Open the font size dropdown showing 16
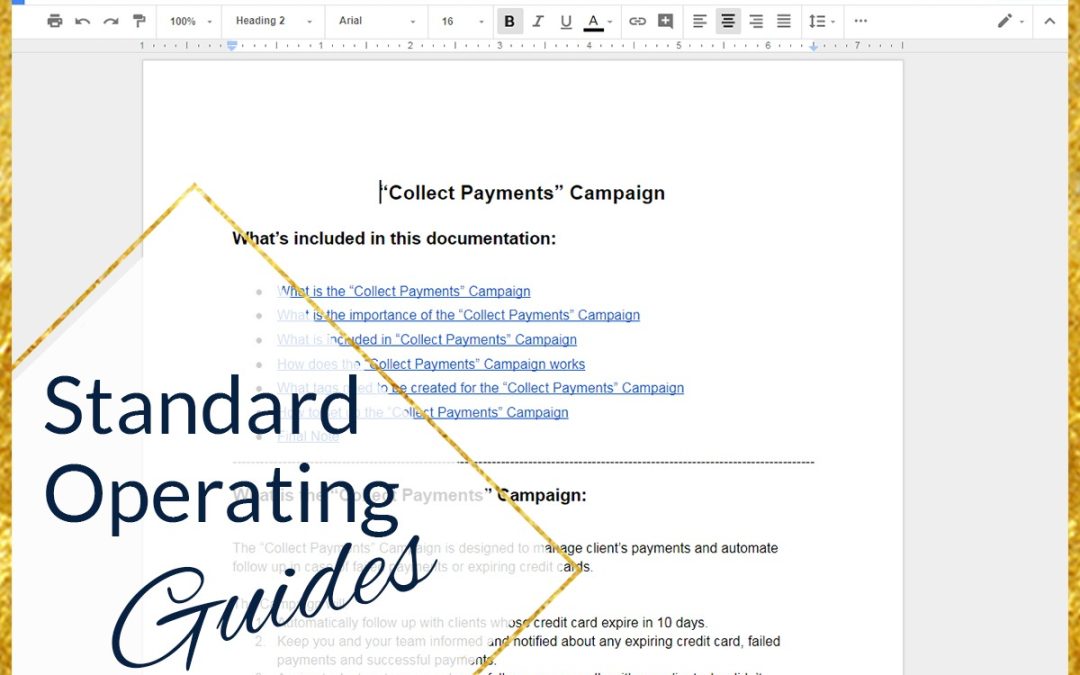Screen dimensions: 1080x675 pyautogui.click(x=462, y=21)
